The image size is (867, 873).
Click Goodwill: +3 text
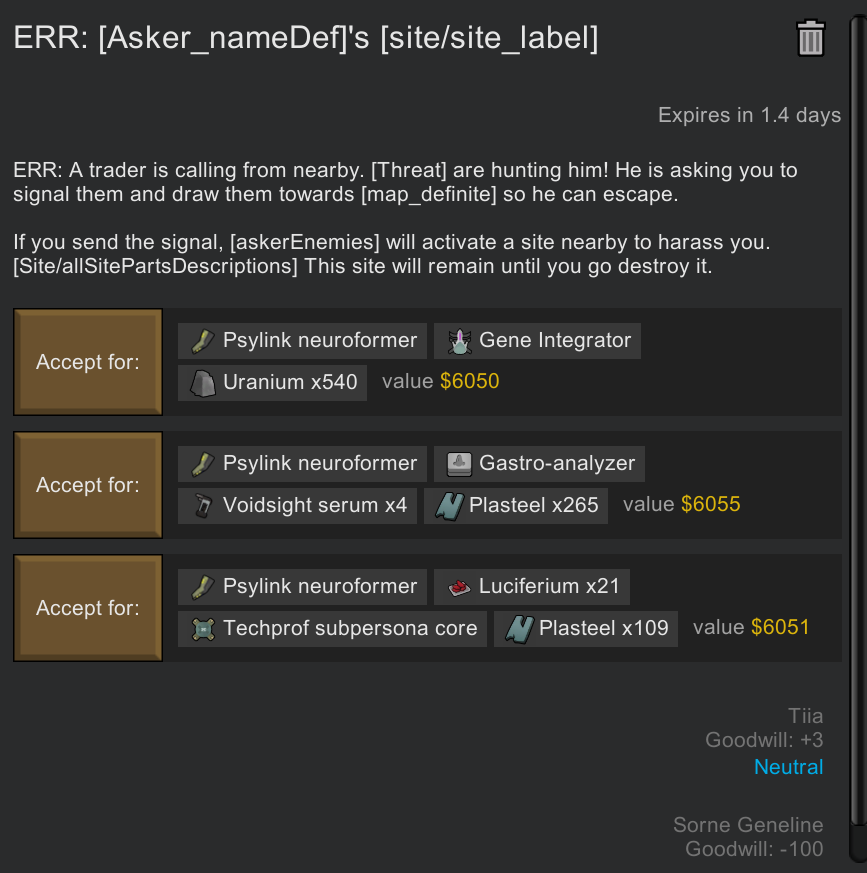click(764, 740)
